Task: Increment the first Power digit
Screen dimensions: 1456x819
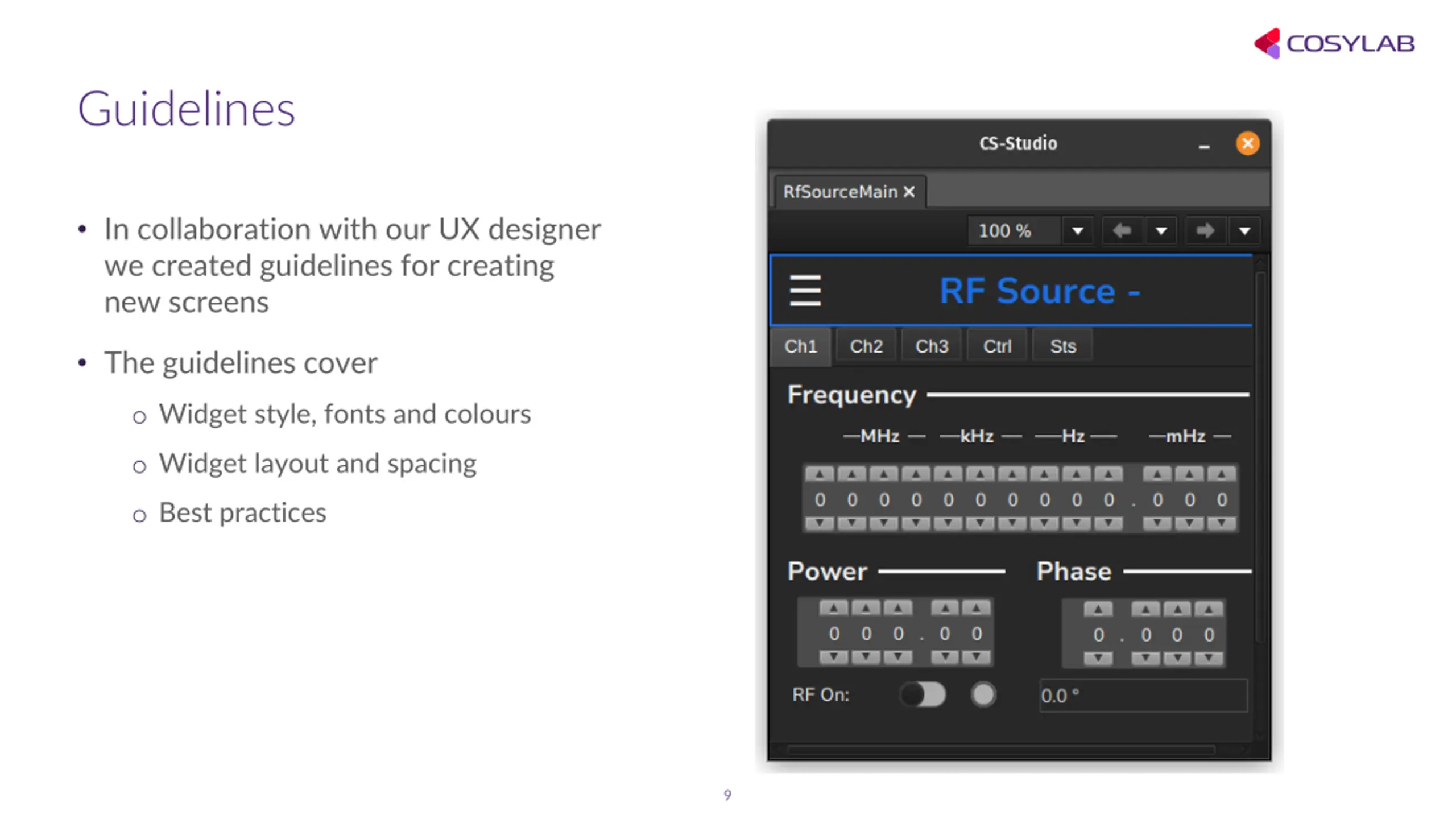Action: (833, 608)
